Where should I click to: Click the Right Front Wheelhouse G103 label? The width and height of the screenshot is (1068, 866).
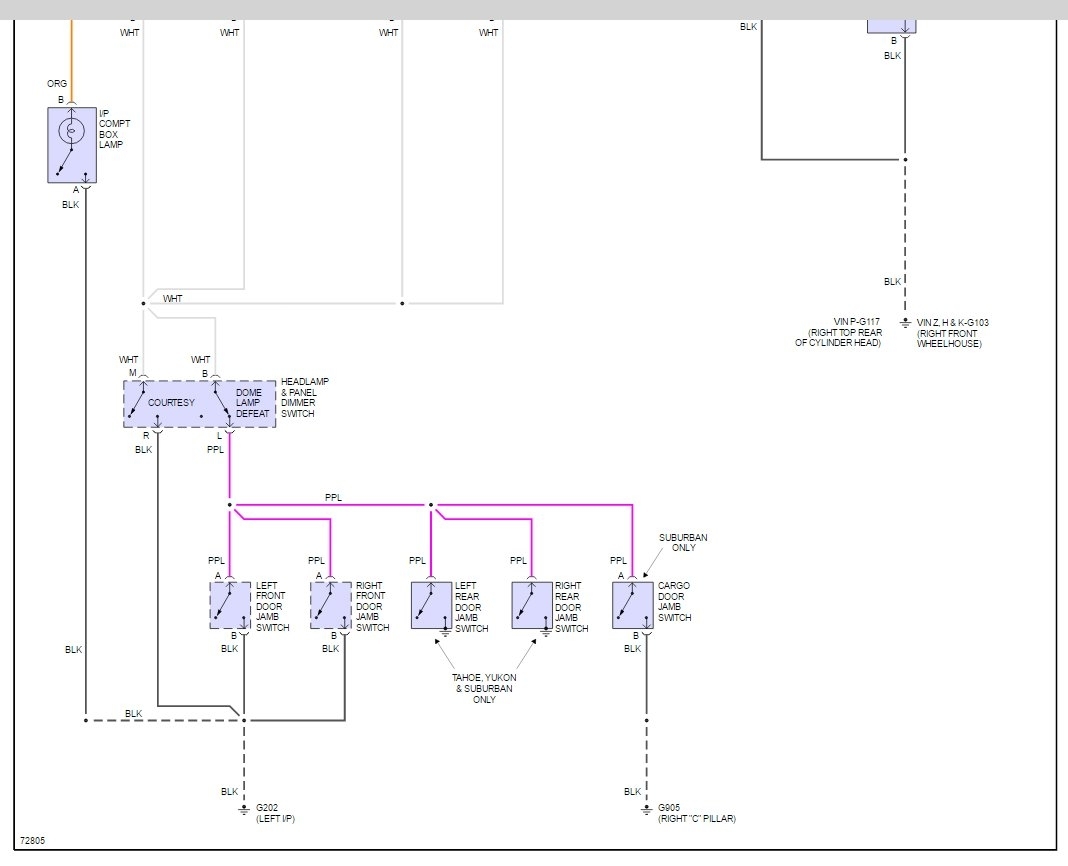[x=952, y=333]
